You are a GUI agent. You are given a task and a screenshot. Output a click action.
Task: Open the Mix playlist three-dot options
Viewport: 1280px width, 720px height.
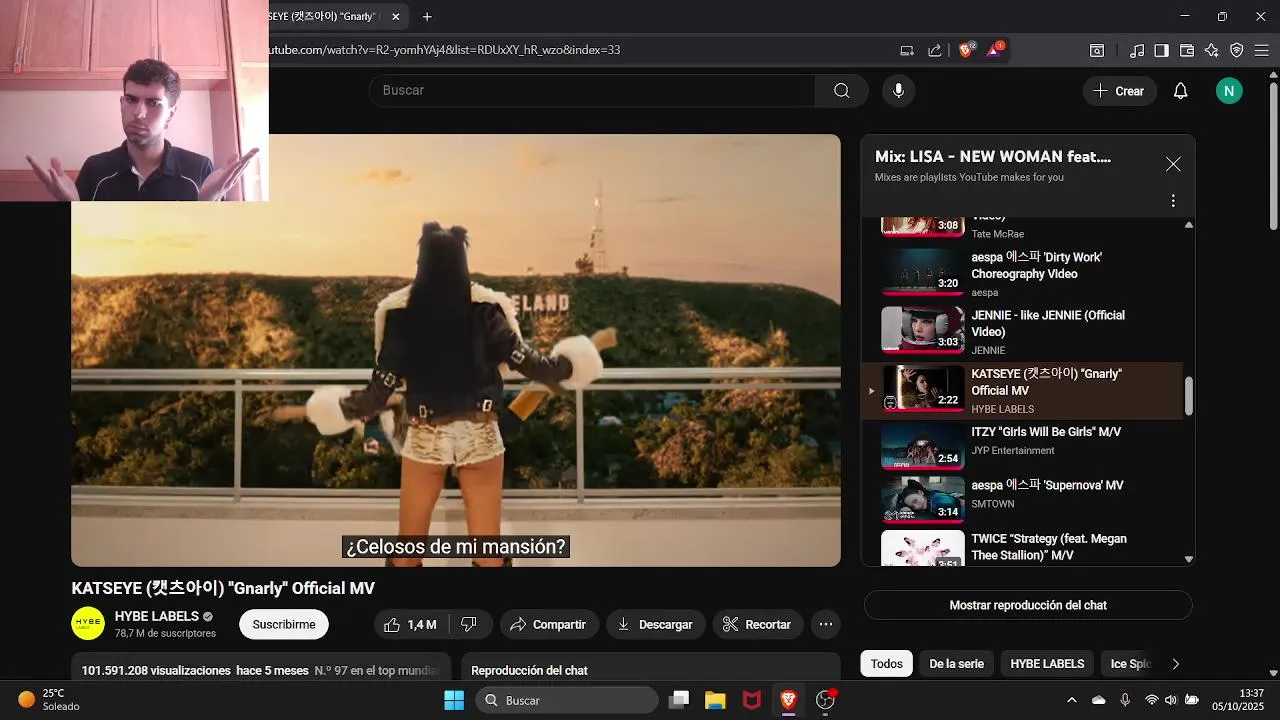(x=1173, y=201)
